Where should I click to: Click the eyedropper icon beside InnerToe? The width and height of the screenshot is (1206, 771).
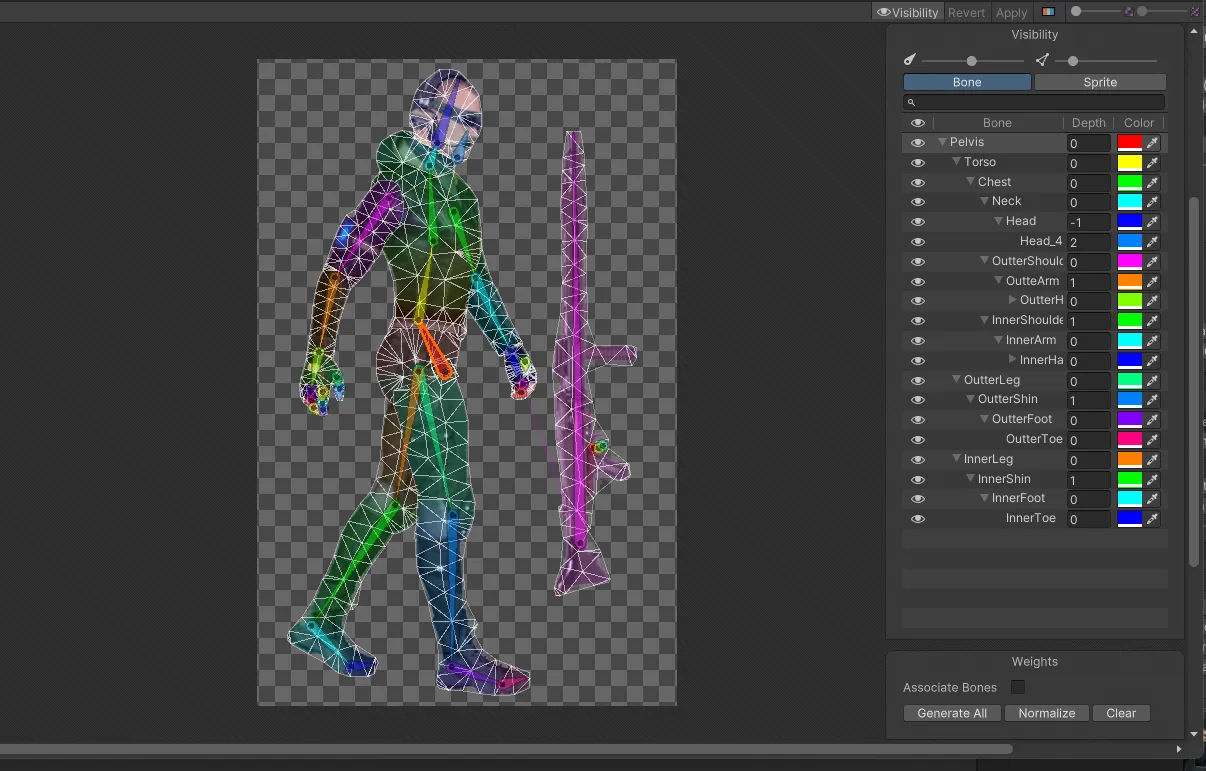point(1152,519)
